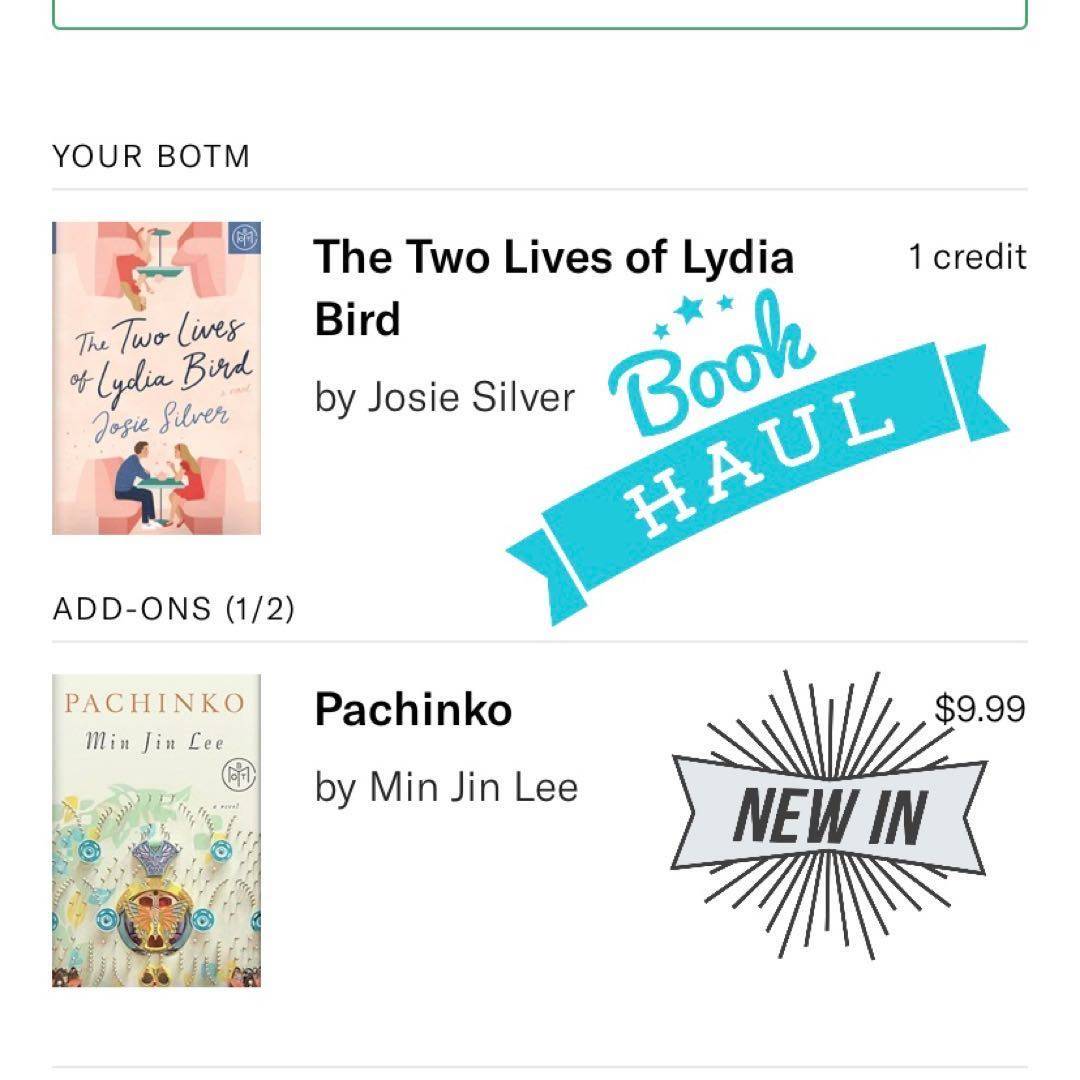Click author link 'by Josie Silver'
1080x1080 pixels.
tap(445, 398)
